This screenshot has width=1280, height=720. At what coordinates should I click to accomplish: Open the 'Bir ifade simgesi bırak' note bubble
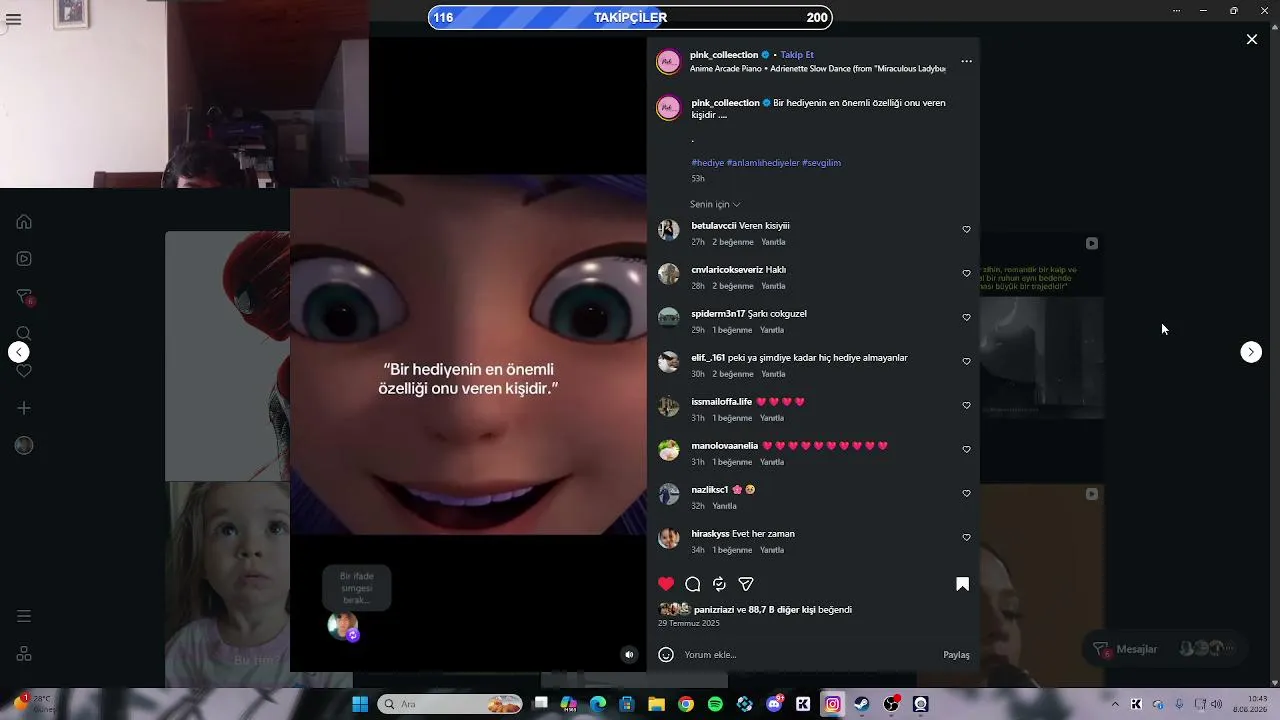point(356,588)
